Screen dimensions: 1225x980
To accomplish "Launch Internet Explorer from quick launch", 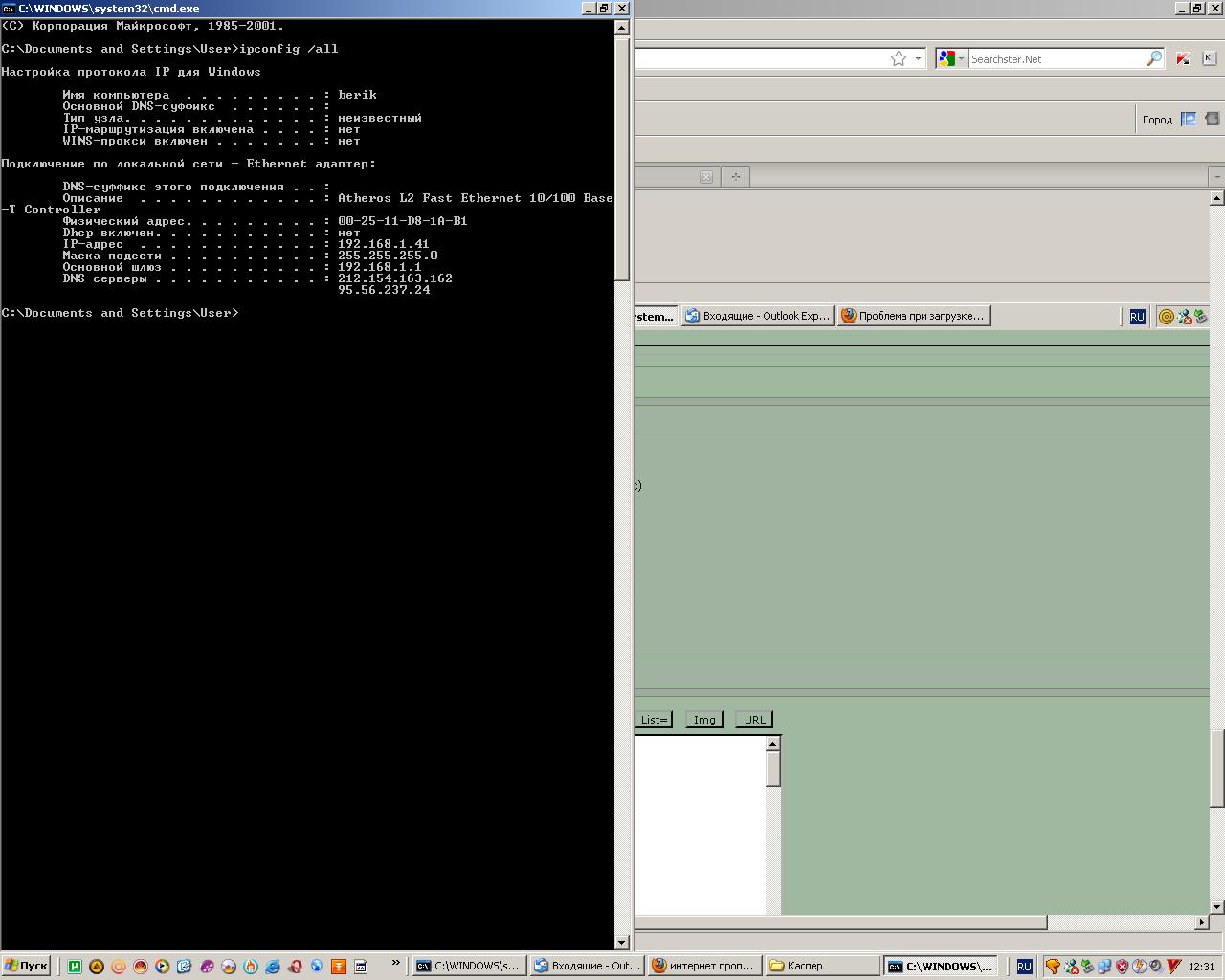I will pos(273,967).
